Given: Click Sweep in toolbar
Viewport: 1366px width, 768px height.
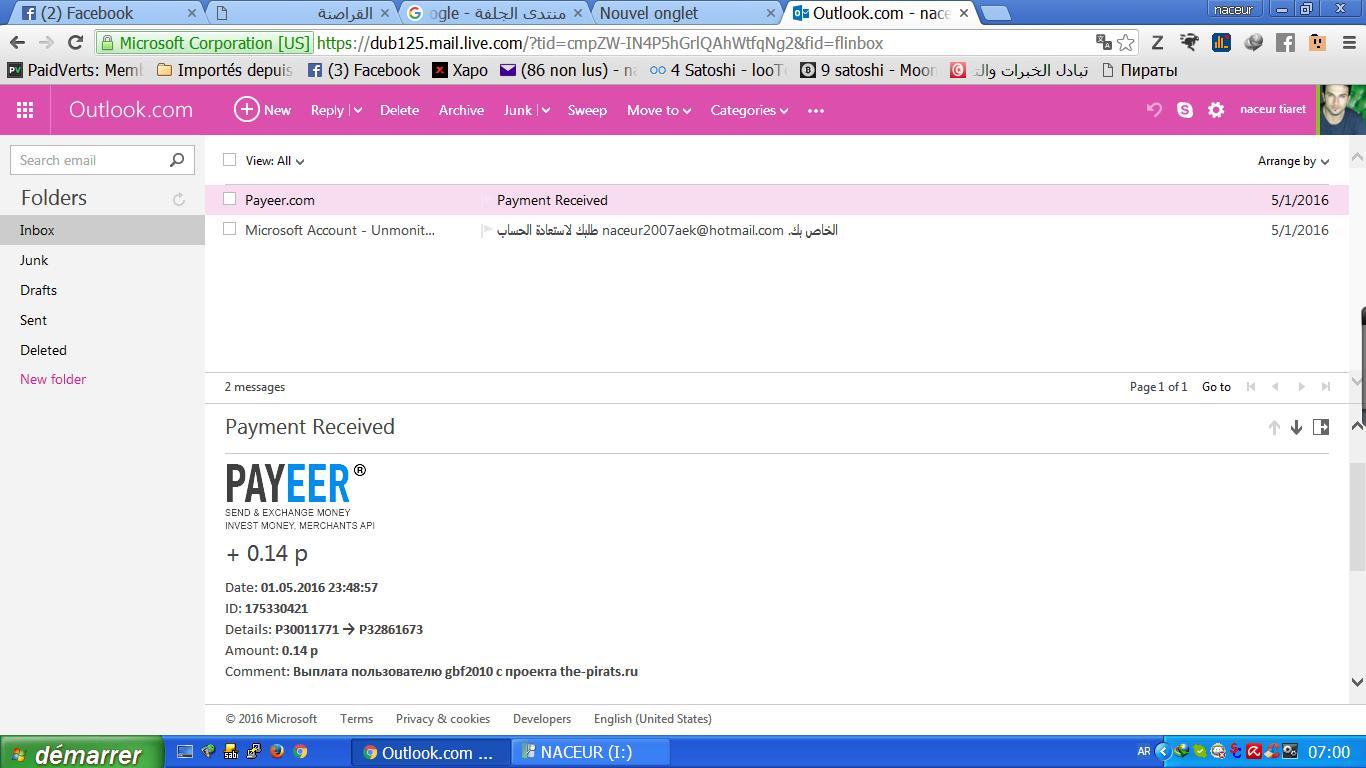Looking at the screenshot, I should pos(587,110).
